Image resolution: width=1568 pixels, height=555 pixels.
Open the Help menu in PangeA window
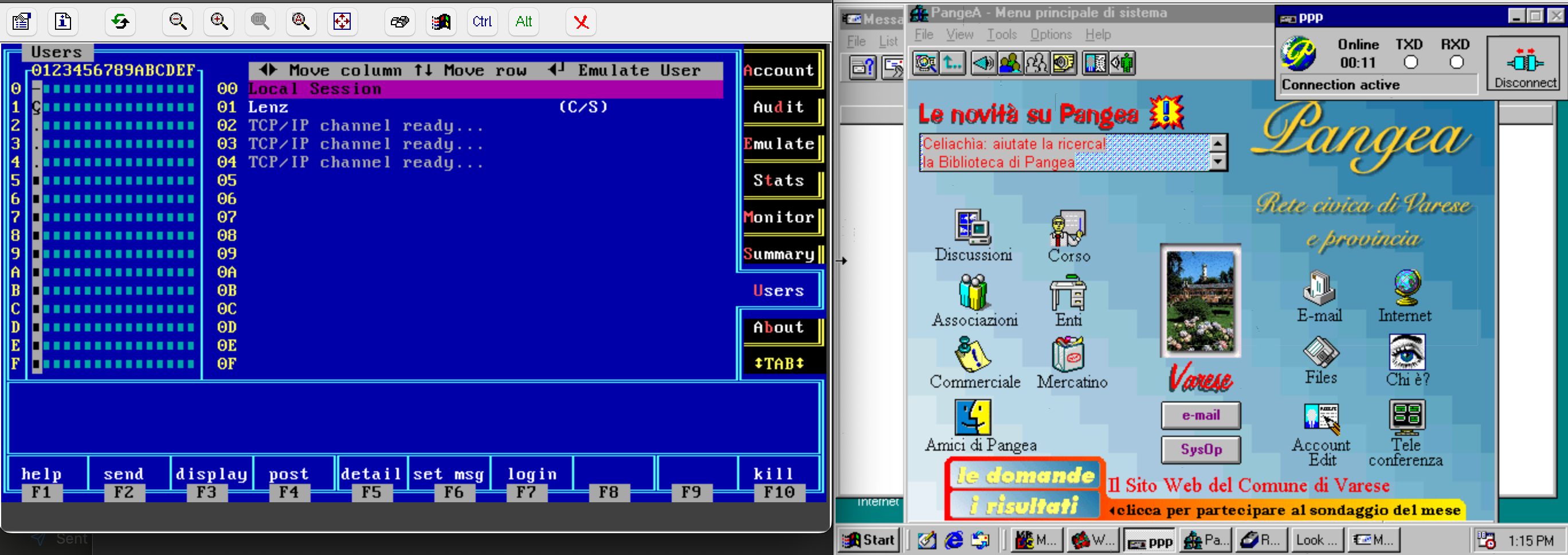click(1098, 35)
